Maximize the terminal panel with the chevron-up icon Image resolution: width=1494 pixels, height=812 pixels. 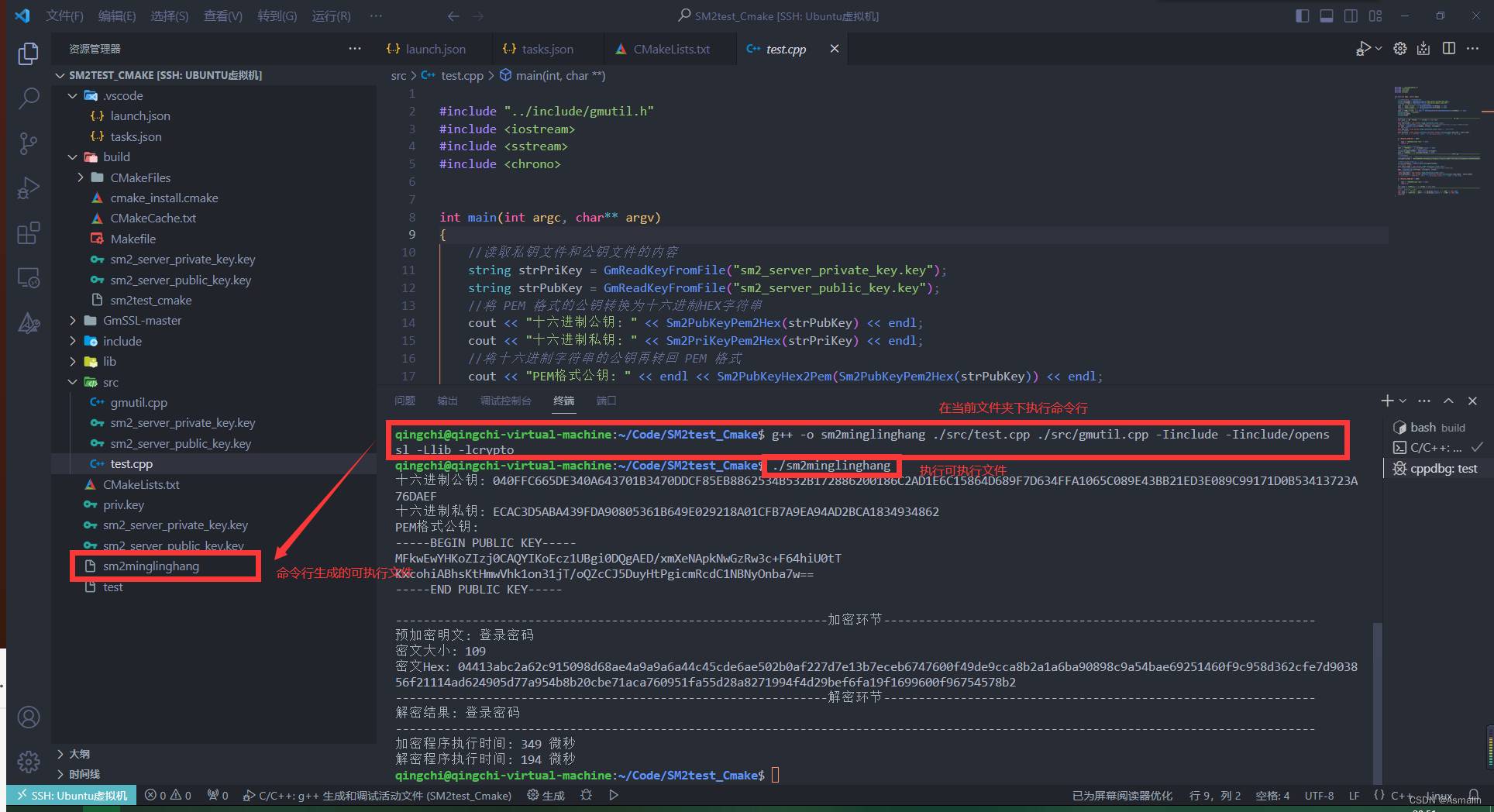click(1448, 401)
